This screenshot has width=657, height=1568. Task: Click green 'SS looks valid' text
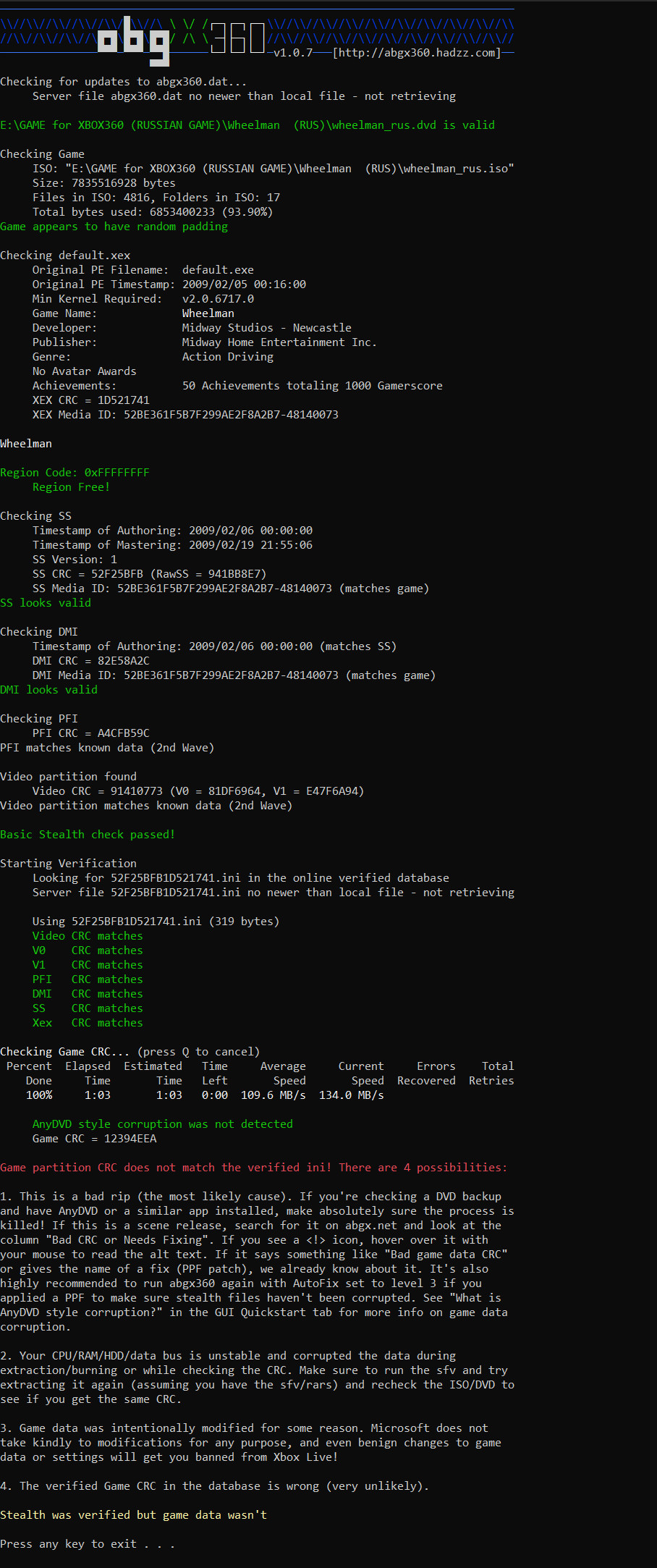coord(46,603)
